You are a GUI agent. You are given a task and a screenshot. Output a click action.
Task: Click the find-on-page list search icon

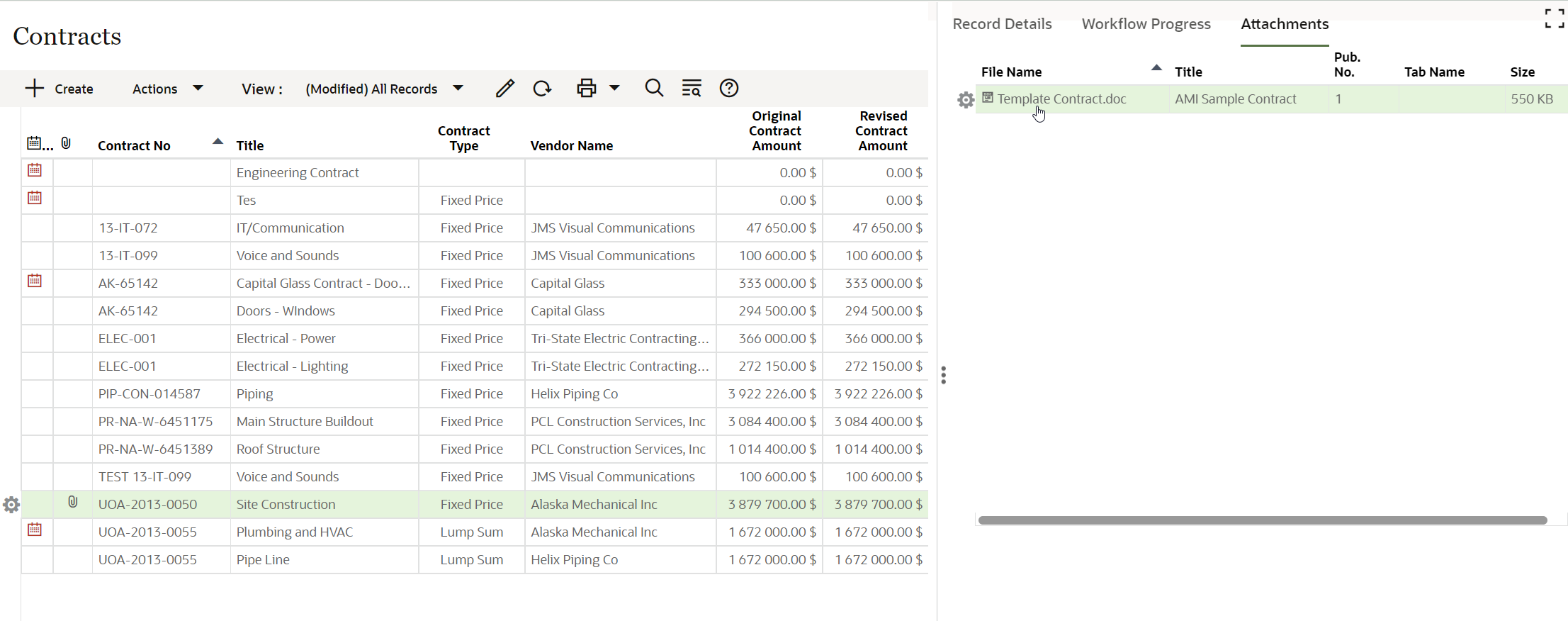tap(692, 89)
